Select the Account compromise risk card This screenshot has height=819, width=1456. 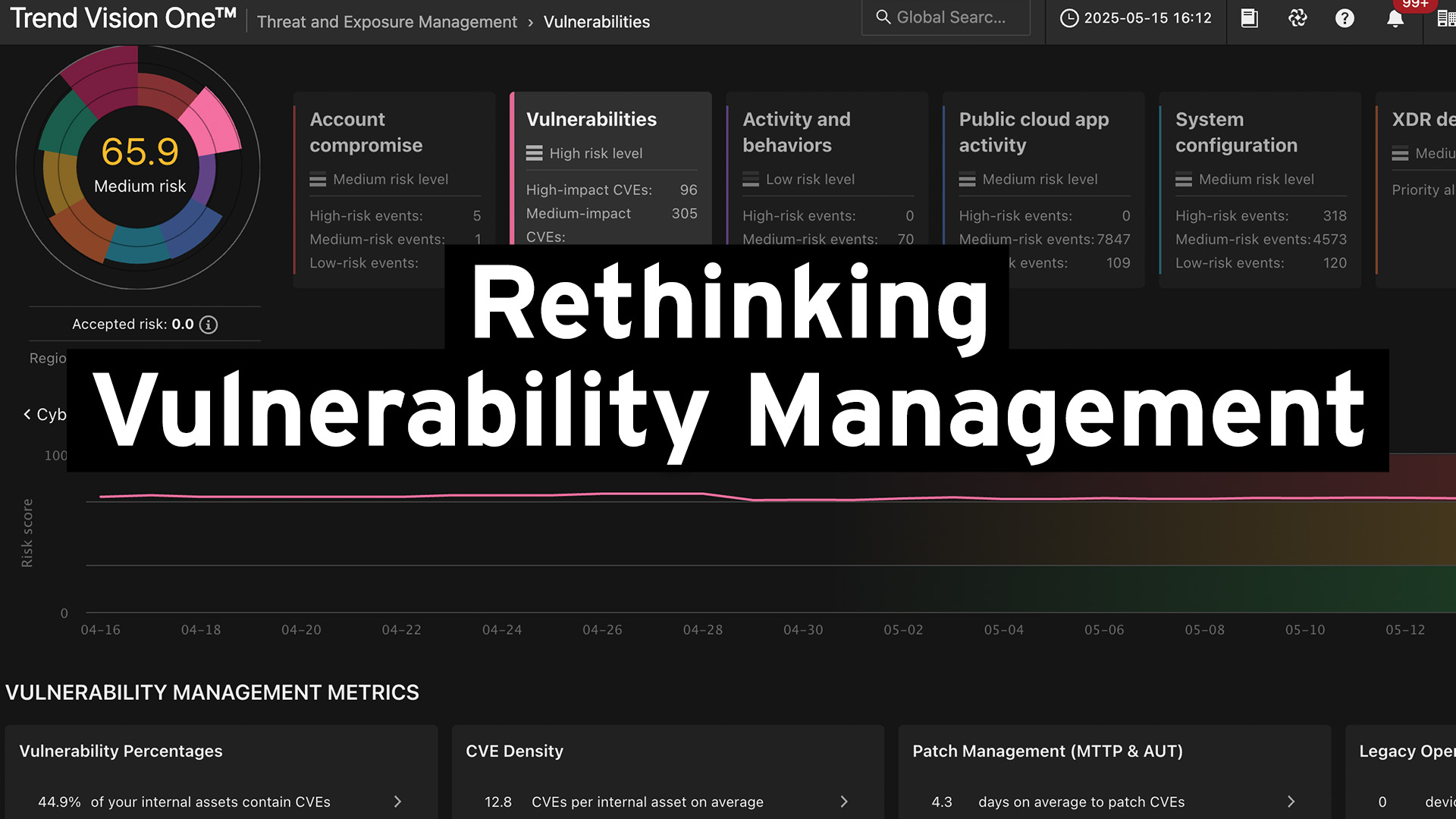click(394, 190)
